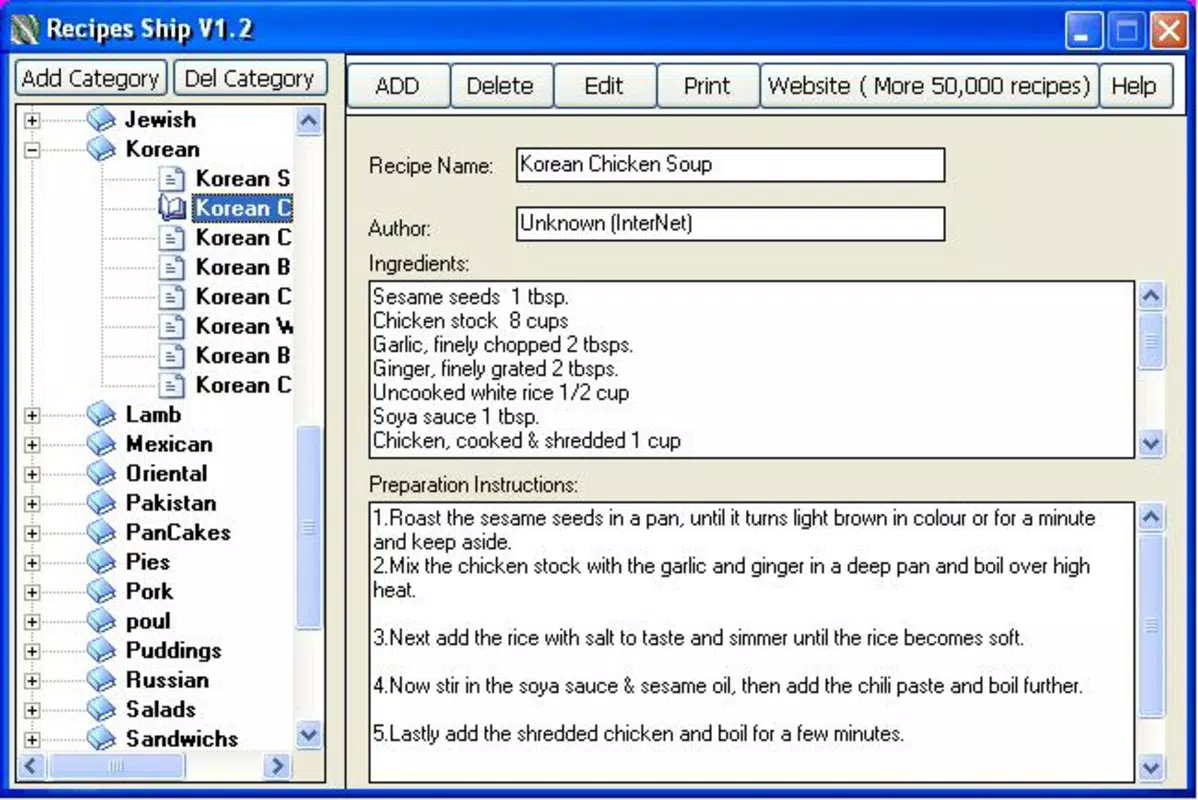The width and height of the screenshot is (1198, 800).
Task: Click the Russian category book icon
Action: click(x=101, y=680)
